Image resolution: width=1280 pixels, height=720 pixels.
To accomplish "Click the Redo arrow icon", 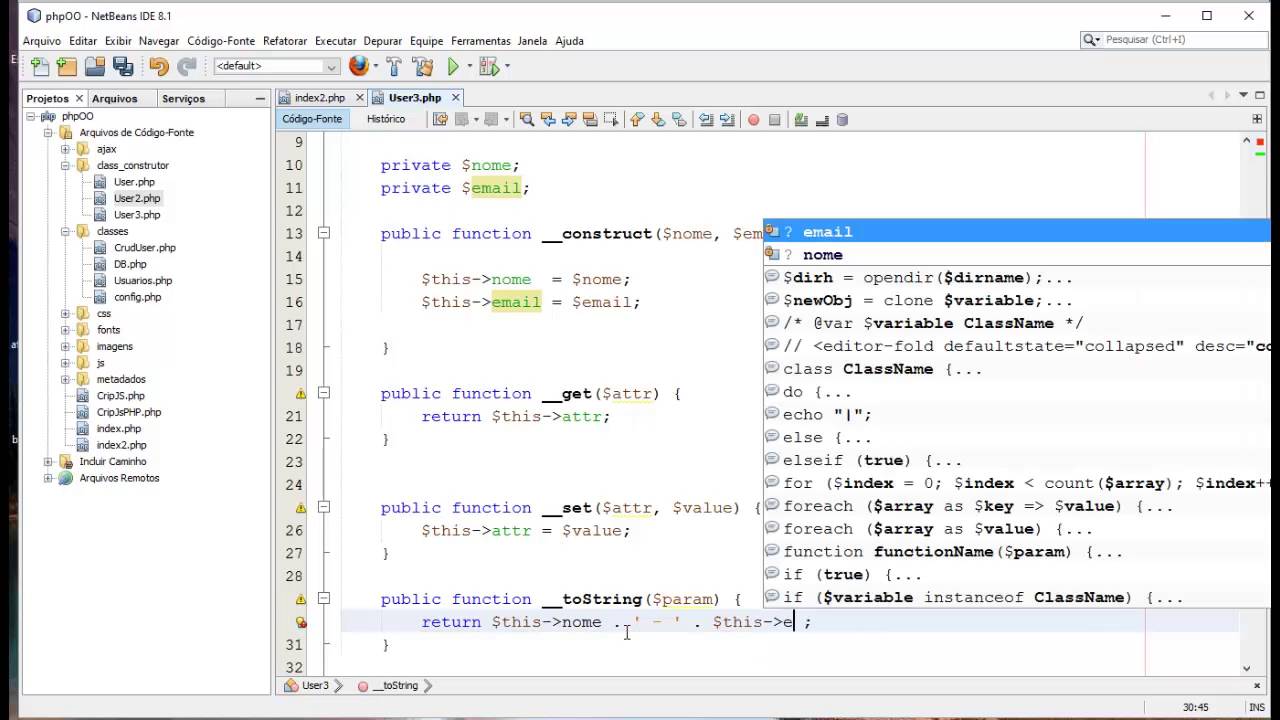I will 186,66.
